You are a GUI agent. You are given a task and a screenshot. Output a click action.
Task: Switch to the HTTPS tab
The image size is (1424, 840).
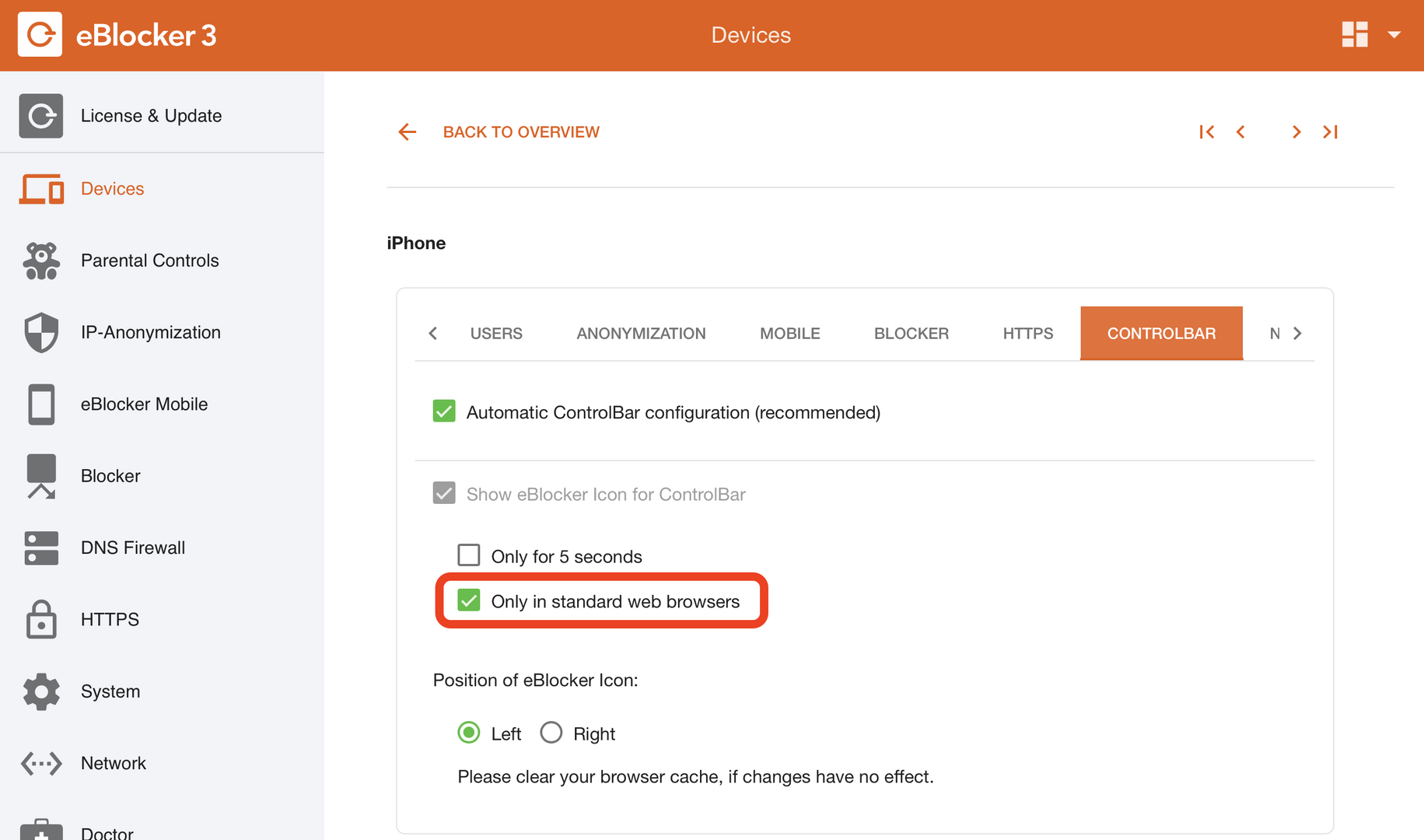[1027, 333]
